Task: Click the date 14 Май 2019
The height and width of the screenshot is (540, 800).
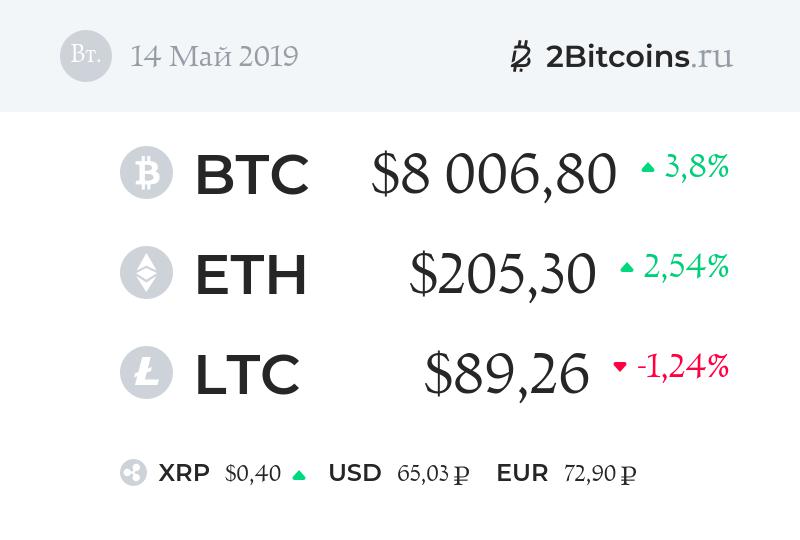Action: [214, 56]
